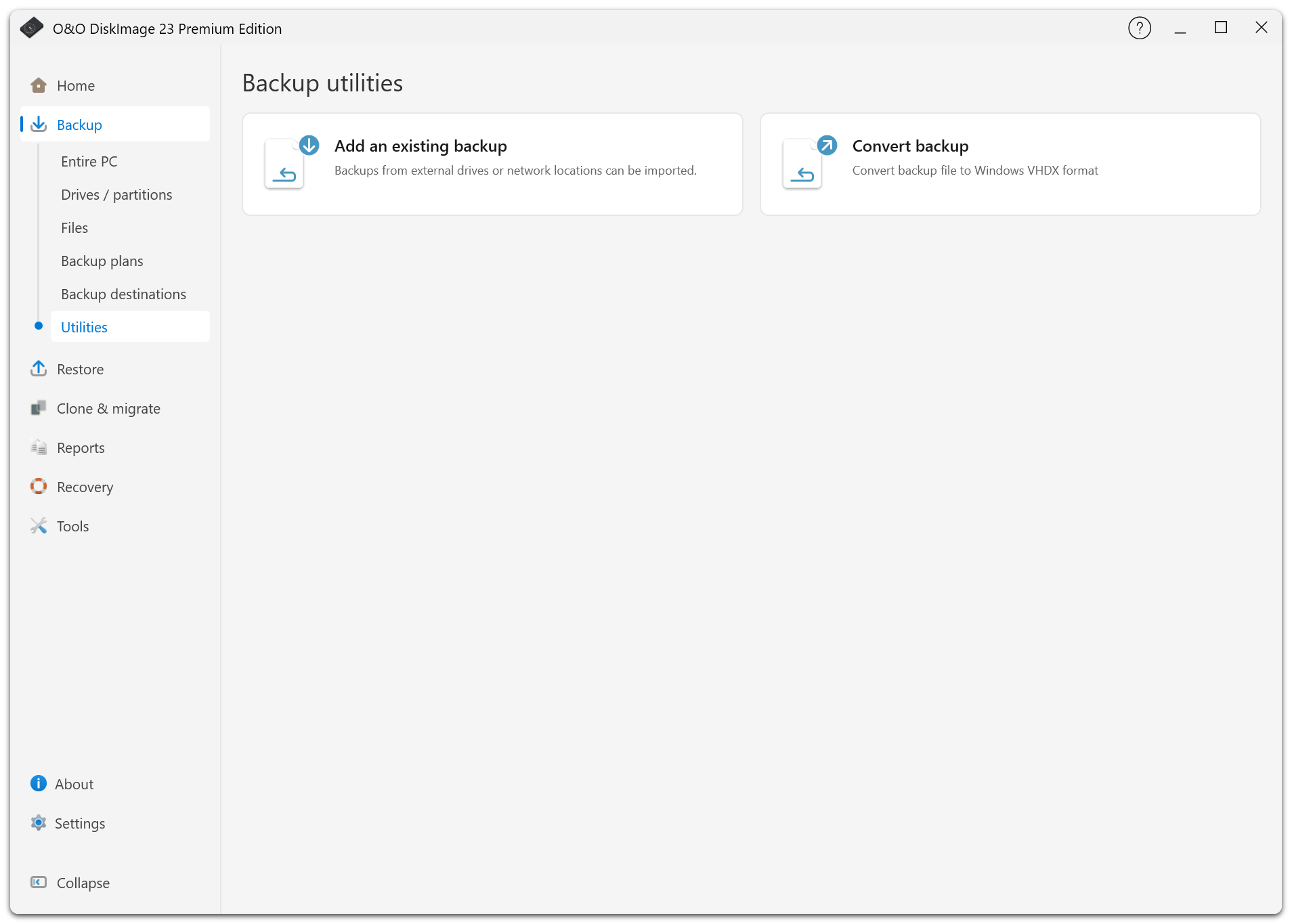
Task: Switch to the Tools section
Action: pyautogui.click(x=115, y=526)
